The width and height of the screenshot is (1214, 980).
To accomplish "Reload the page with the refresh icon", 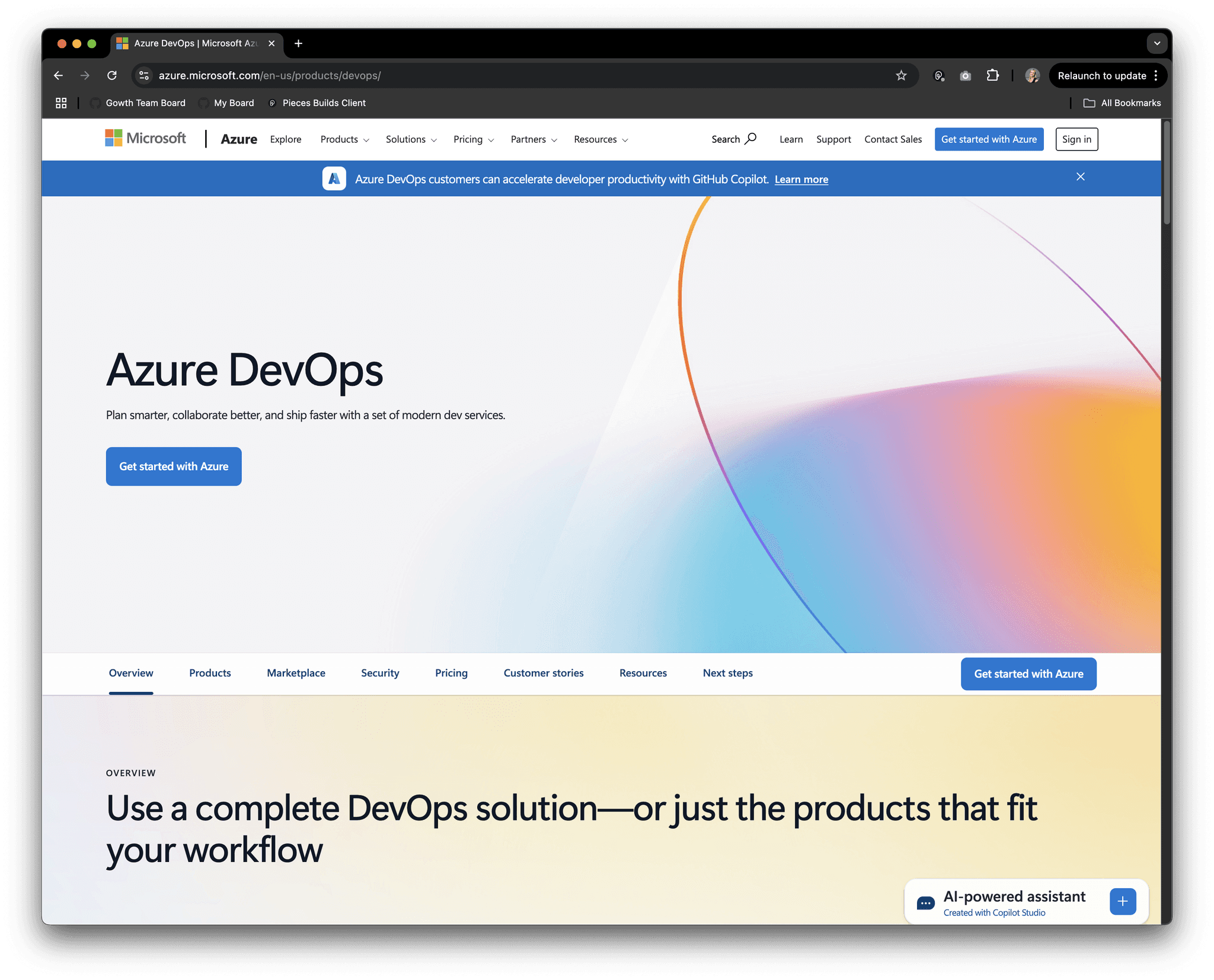I will (x=112, y=75).
